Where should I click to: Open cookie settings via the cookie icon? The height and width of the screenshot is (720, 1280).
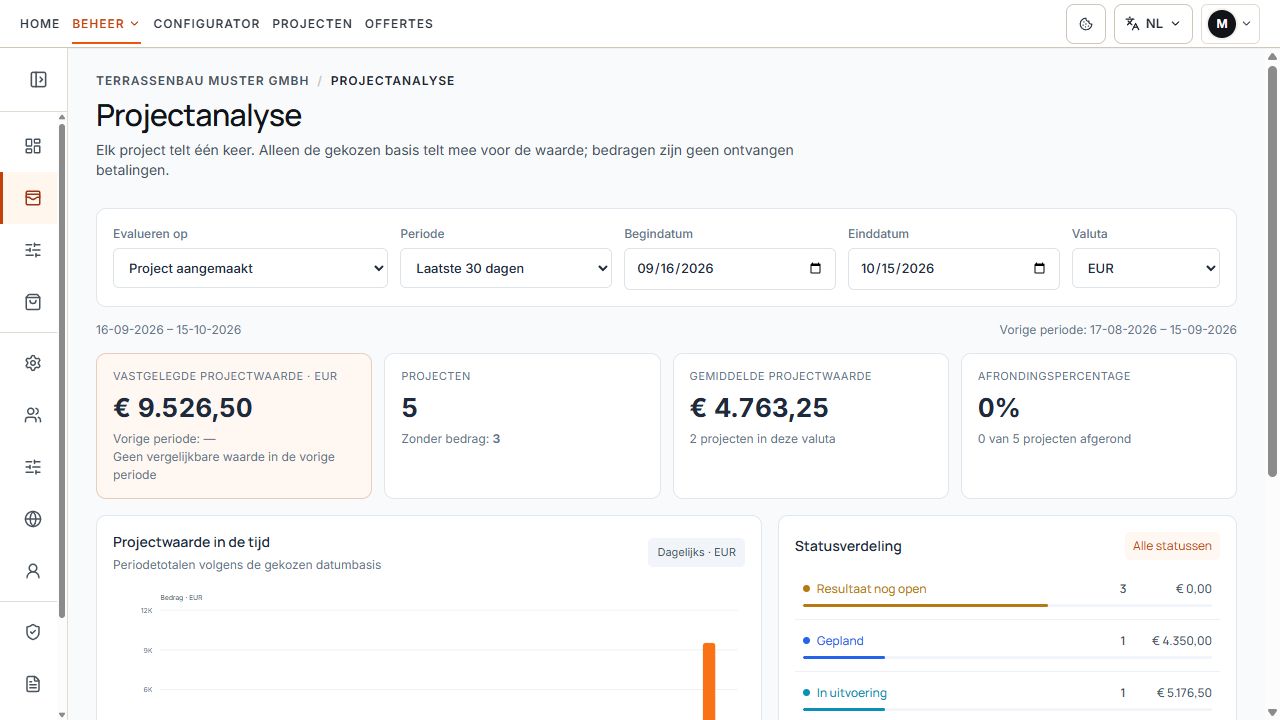[1086, 24]
